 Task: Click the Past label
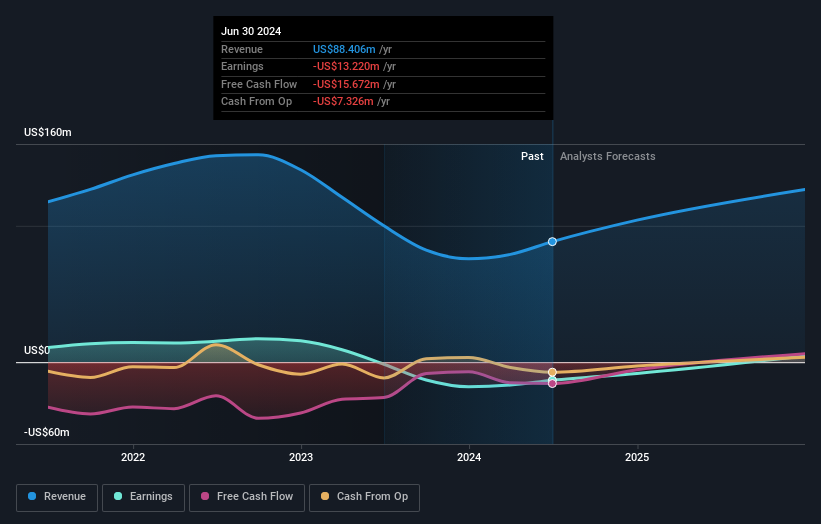point(532,157)
